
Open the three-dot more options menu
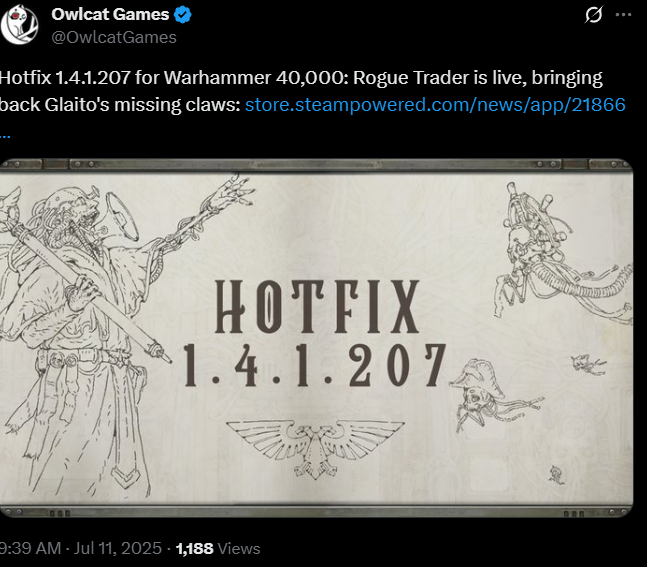(x=623, y=15)
